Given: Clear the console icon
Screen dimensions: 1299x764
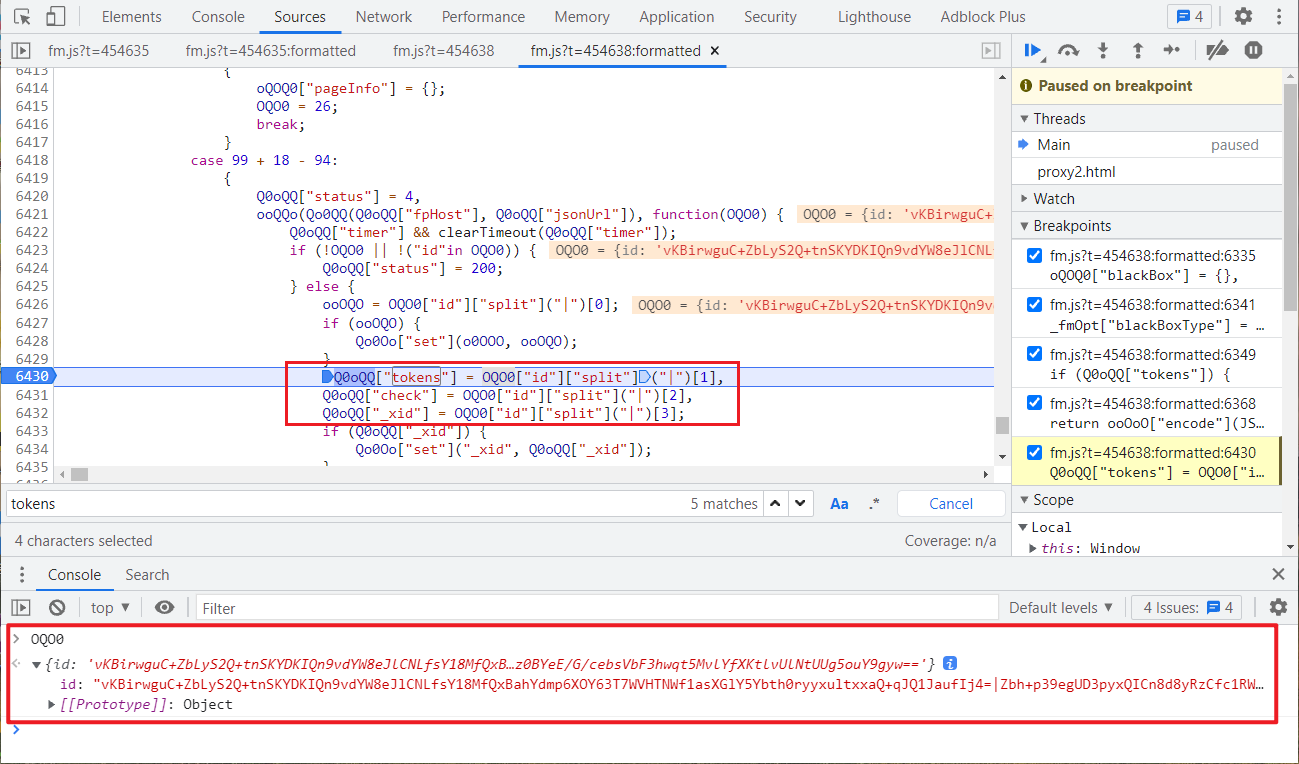Looking at the screenshot, I should click(x=57, y=607).
